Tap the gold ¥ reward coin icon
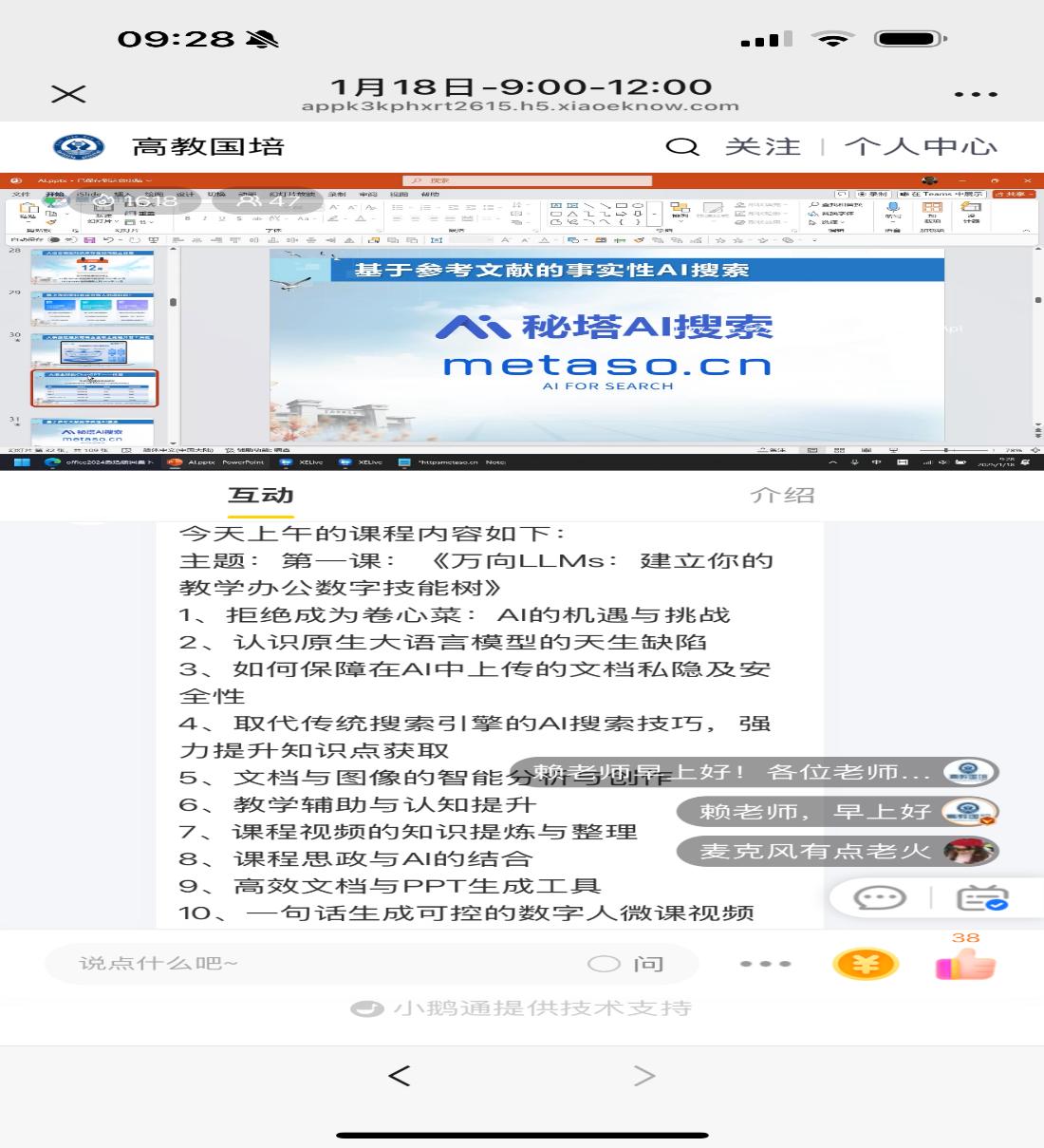The height and width of the screenshot is (1148, 1044). click(865, 965)
